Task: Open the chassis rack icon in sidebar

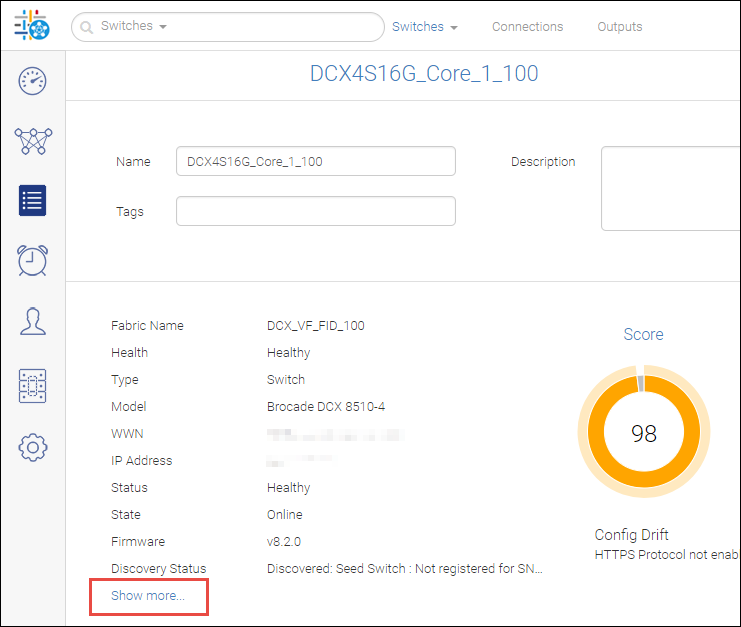Action: (x=33, y=386)
